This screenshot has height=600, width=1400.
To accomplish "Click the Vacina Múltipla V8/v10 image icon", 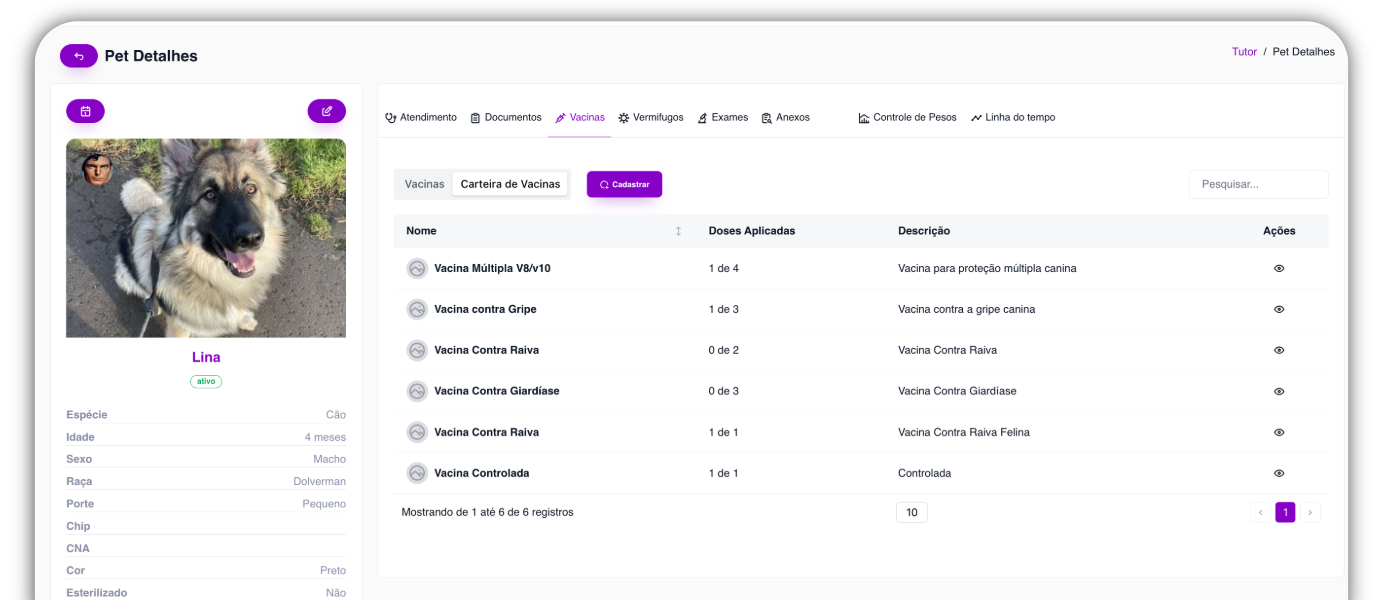I will click(x=417, y=268).
